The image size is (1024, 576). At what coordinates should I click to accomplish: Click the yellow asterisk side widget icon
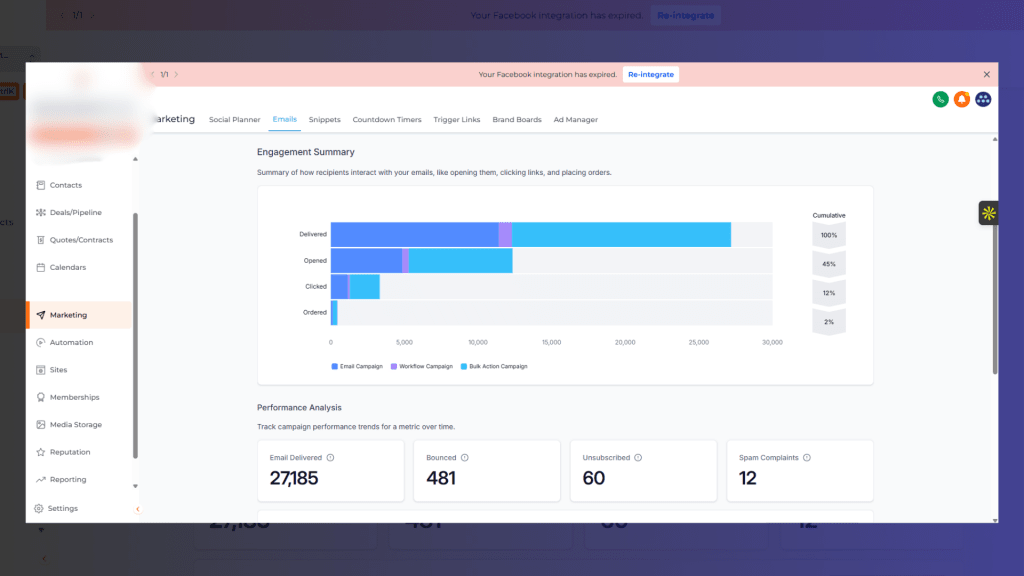click(x=988, y=212)
